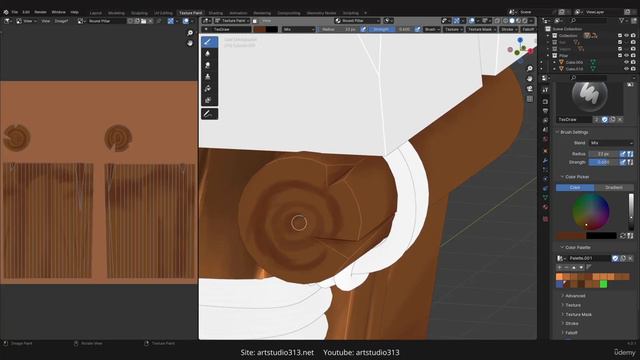Toggle Strength pen pressure button in sidebar

click(623, 162)
